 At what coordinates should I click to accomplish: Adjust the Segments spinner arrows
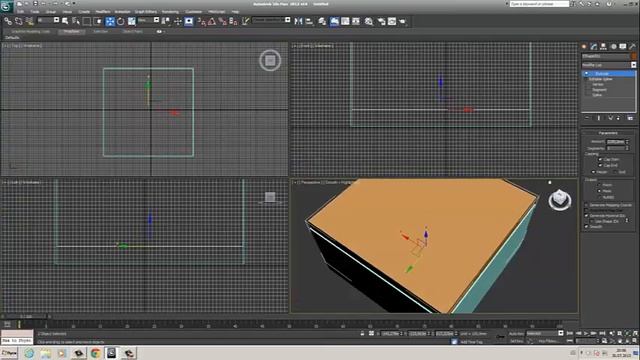[627, 148]
